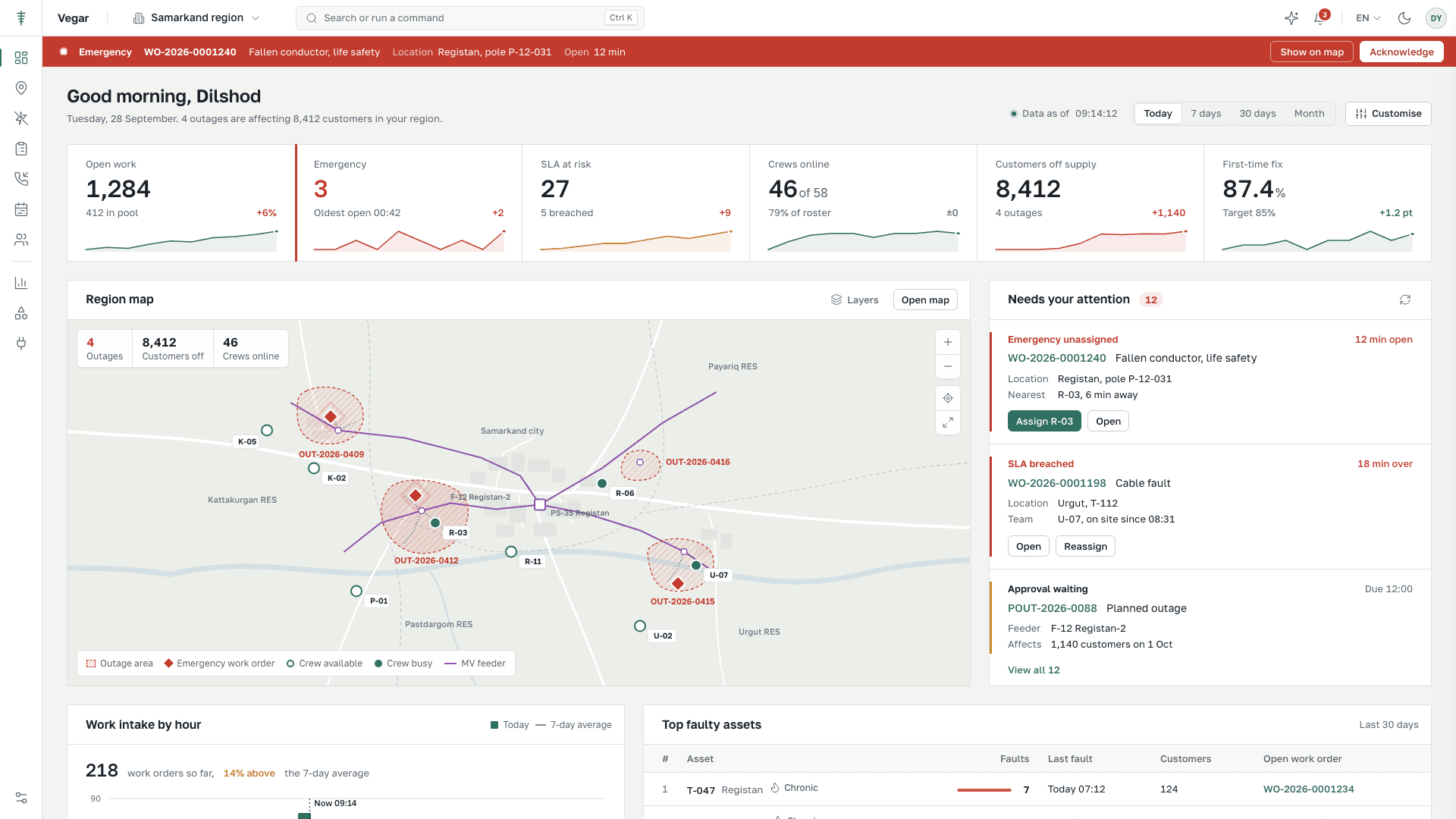
Task: Open the outages lightning sidebar icon
Action: point(21,118)
